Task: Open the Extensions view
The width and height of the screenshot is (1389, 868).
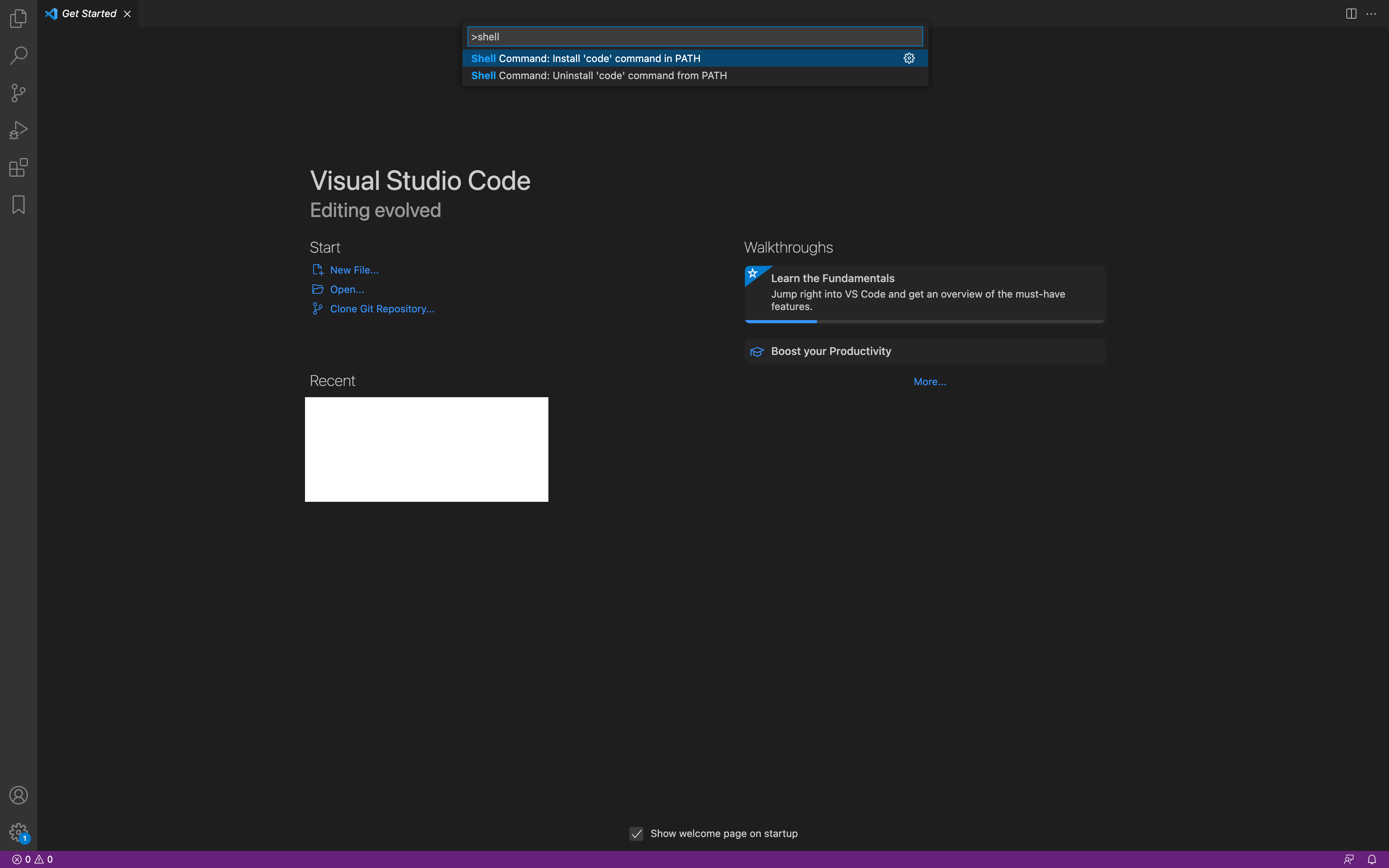Action: 18,168
